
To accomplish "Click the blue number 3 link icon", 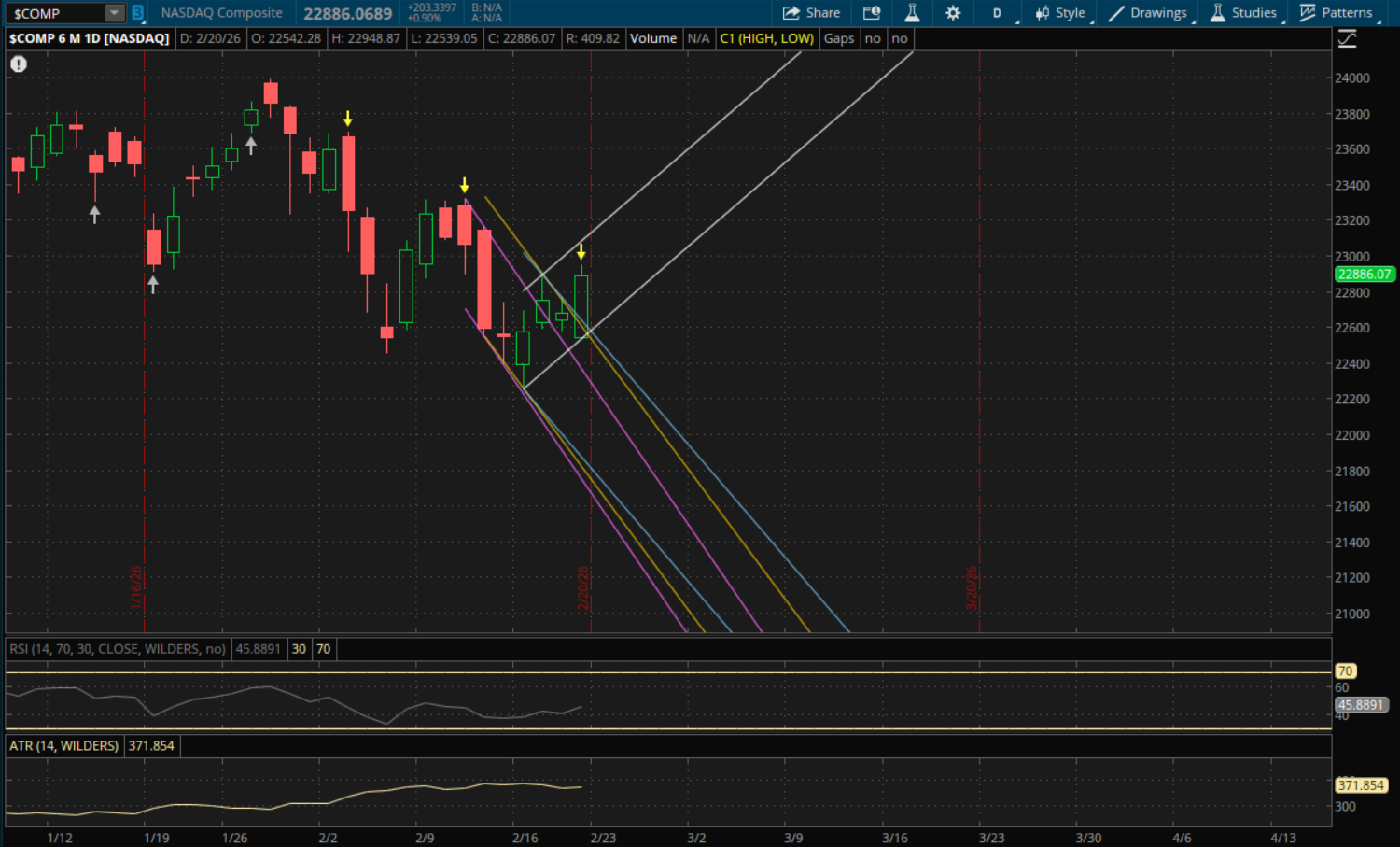I will [x=137, y=13].
